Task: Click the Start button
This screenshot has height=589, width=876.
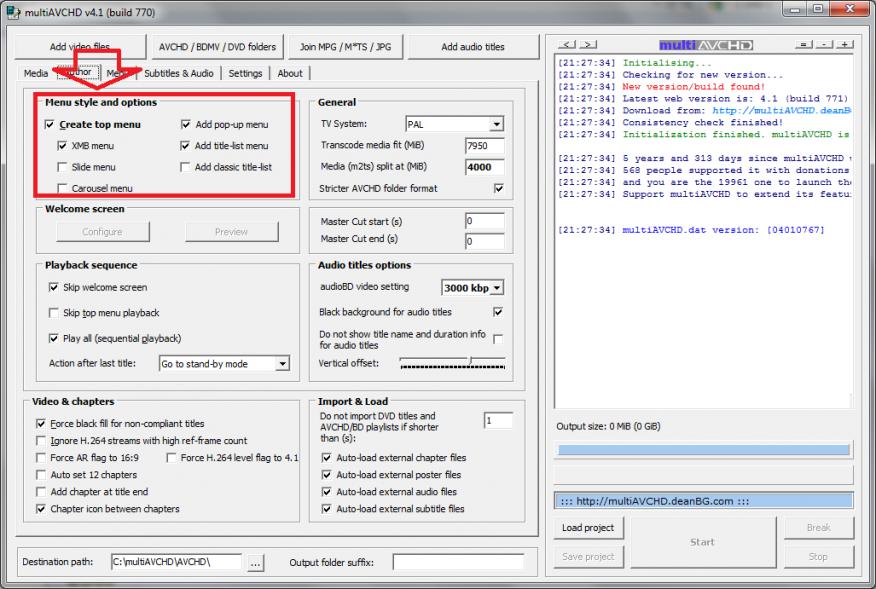Action: [x=702, y=542]
